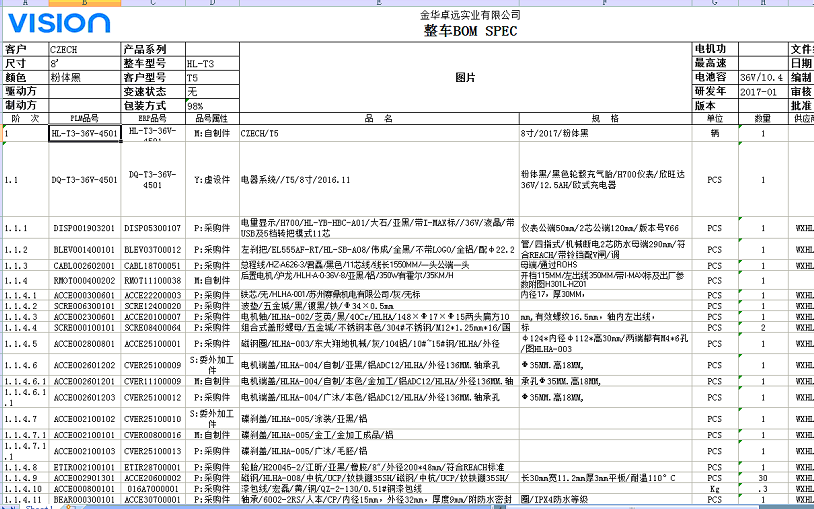This screenshot has width=814, height=509.
Task: Select the "电机功" label cell
Action: (x=715, y=50)
